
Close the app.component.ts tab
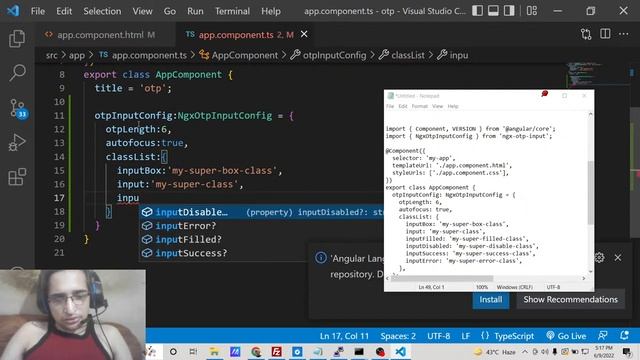[x=304, y=34]
